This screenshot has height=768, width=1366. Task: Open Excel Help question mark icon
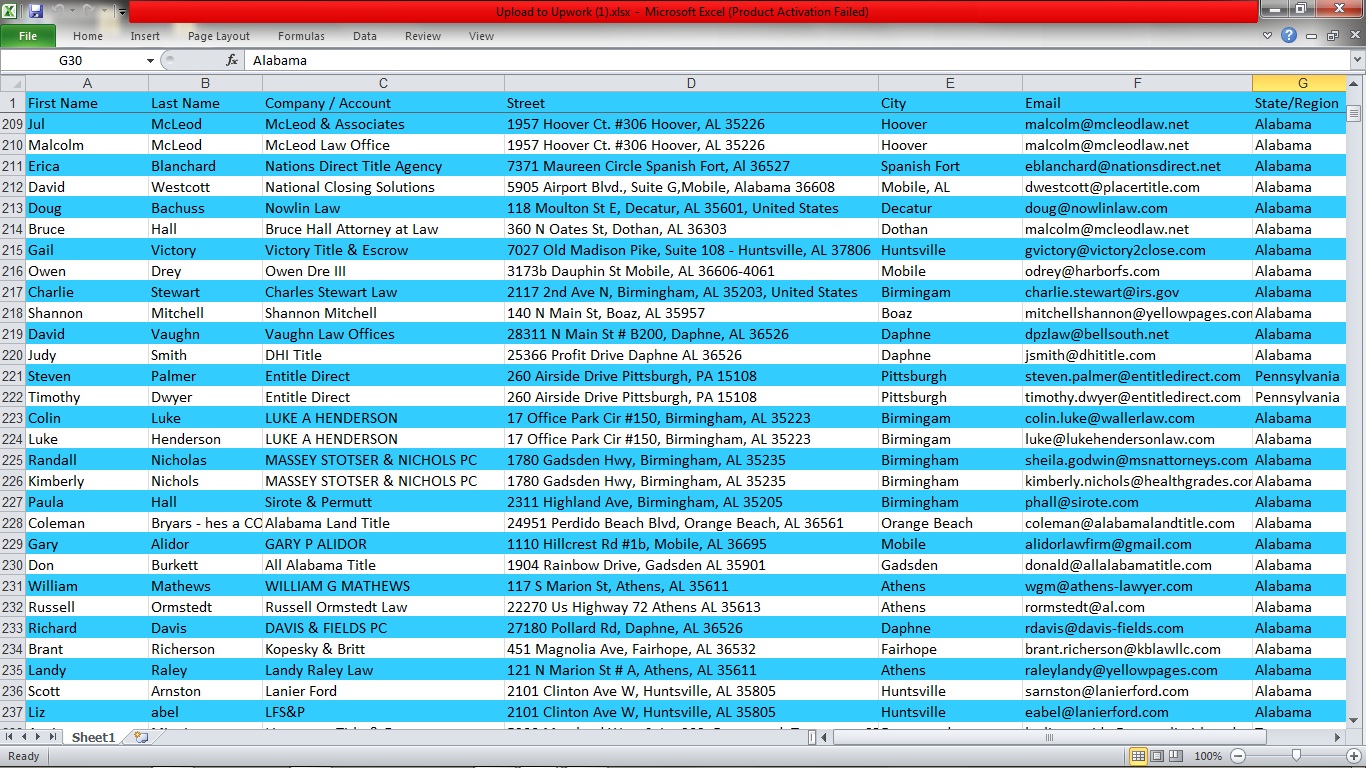coord(1289,36)
